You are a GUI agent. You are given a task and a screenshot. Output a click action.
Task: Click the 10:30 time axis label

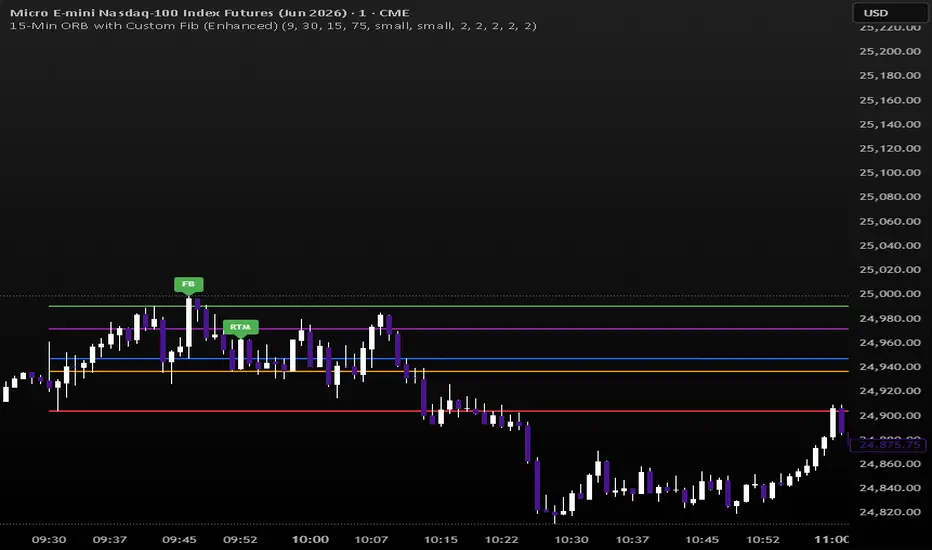pos(571,539)
